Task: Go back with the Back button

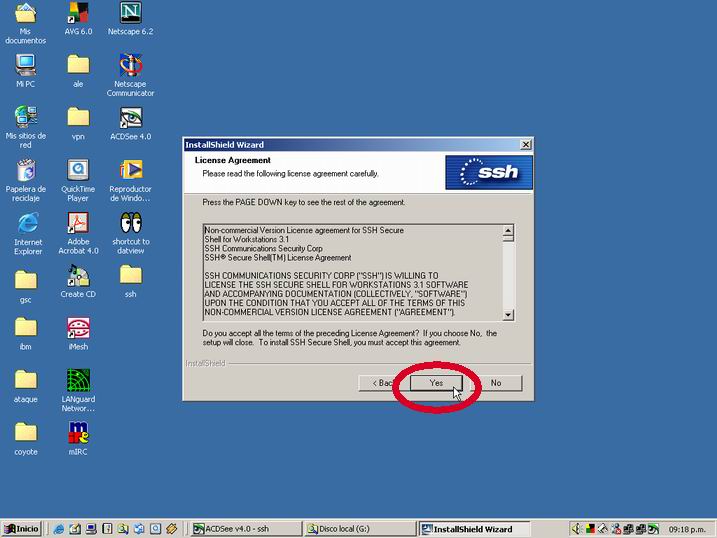Action: coord(382,383)
